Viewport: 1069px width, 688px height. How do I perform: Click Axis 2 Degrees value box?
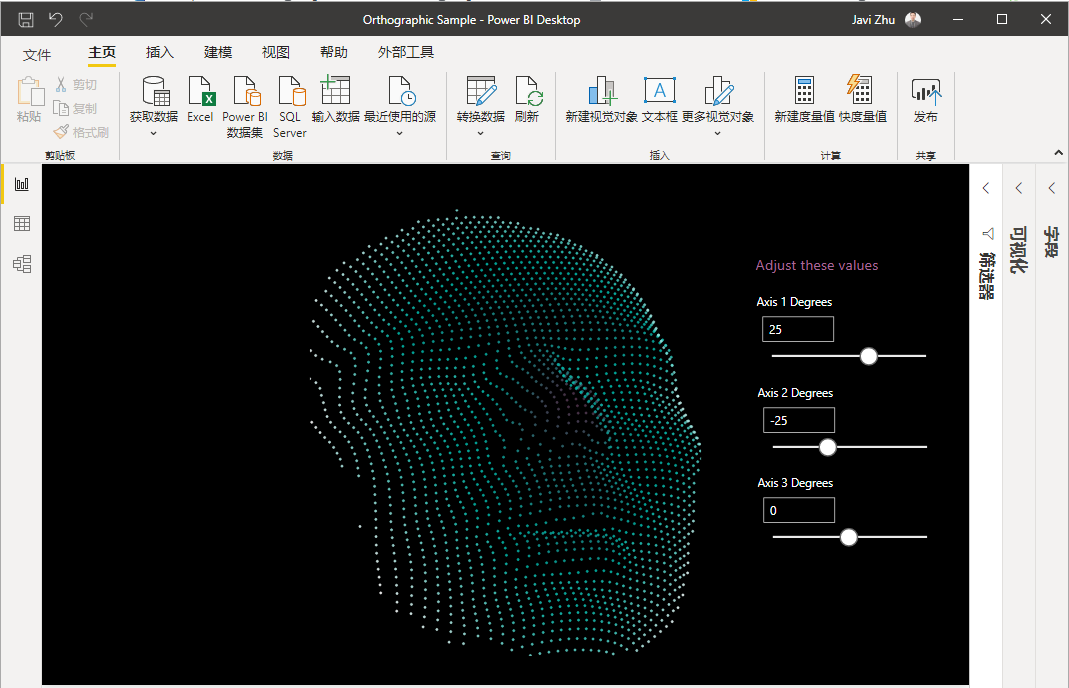(799, 420)
